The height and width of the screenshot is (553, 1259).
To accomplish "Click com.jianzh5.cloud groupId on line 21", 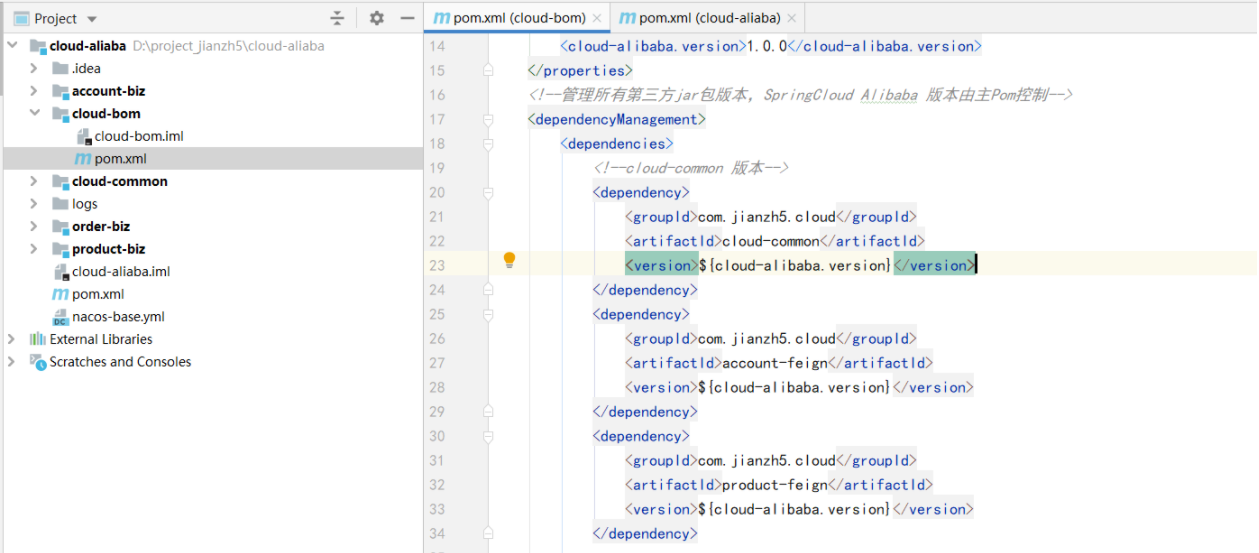I will click(x=766, y=217).
